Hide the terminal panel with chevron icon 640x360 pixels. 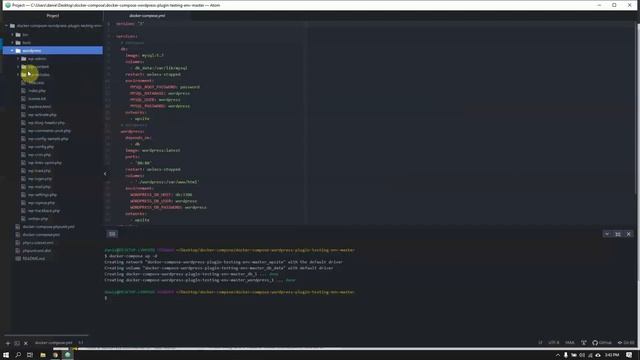(x=607, y=234)
